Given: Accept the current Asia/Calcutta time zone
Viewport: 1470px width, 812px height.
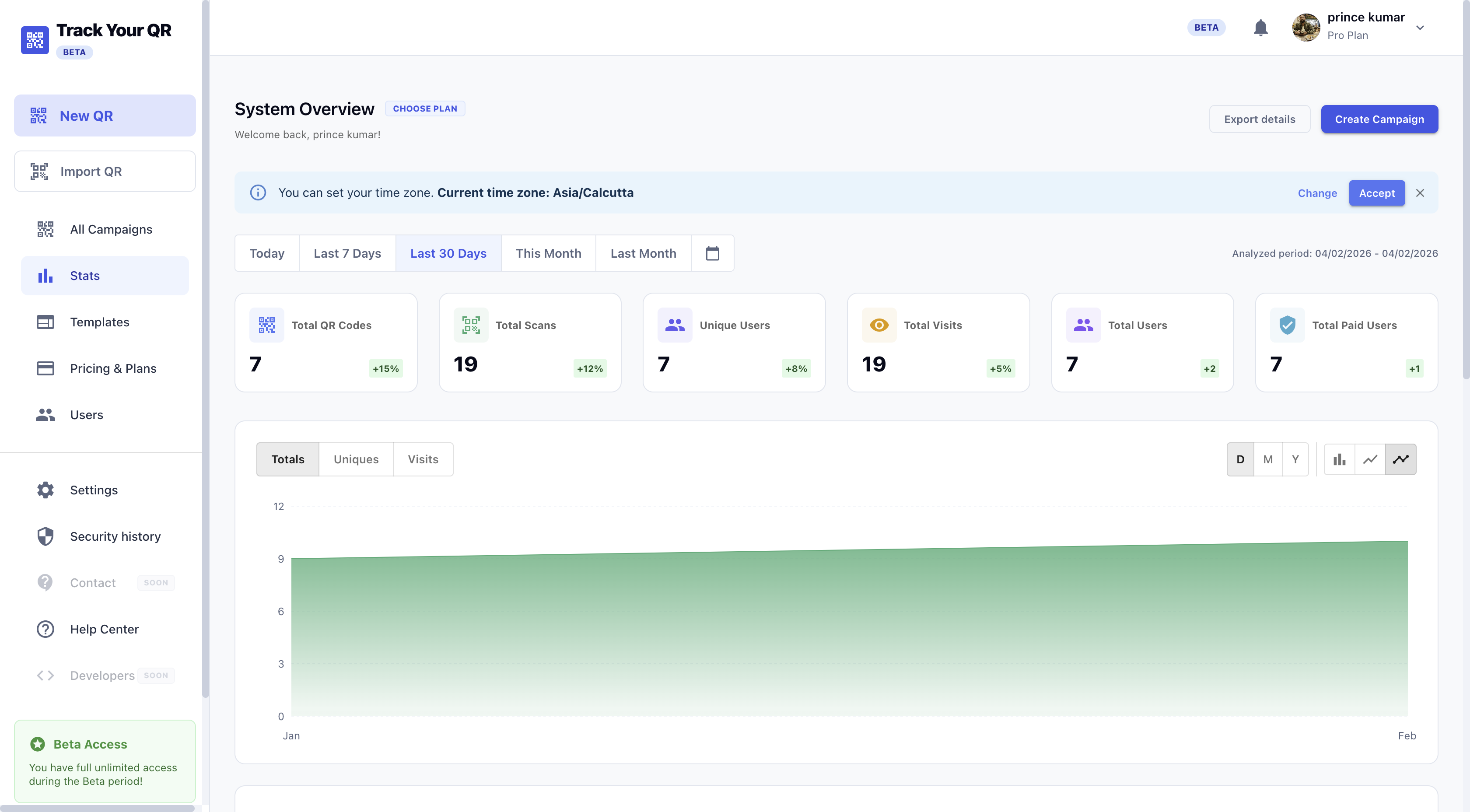Looking at the screenshot, I should coord(1376,193).
